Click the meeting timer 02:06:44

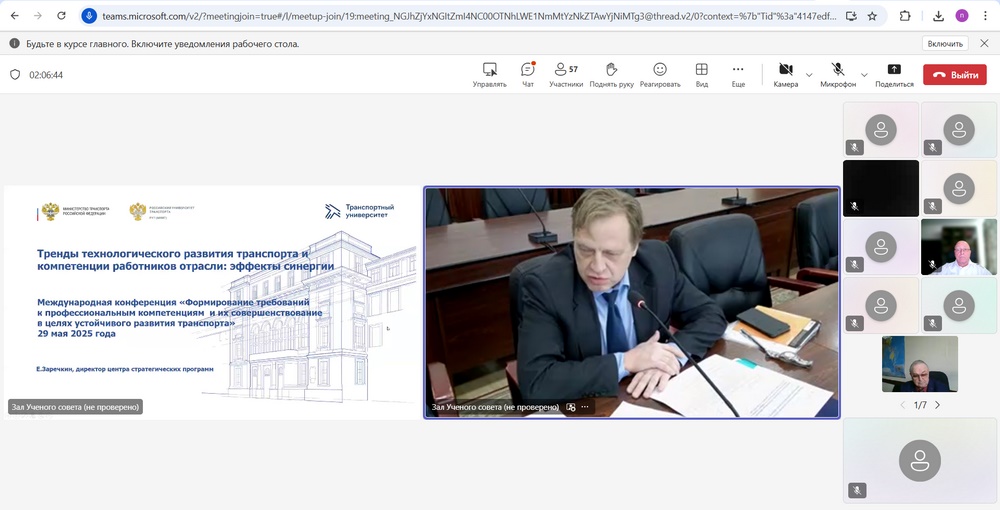point(46,75)
